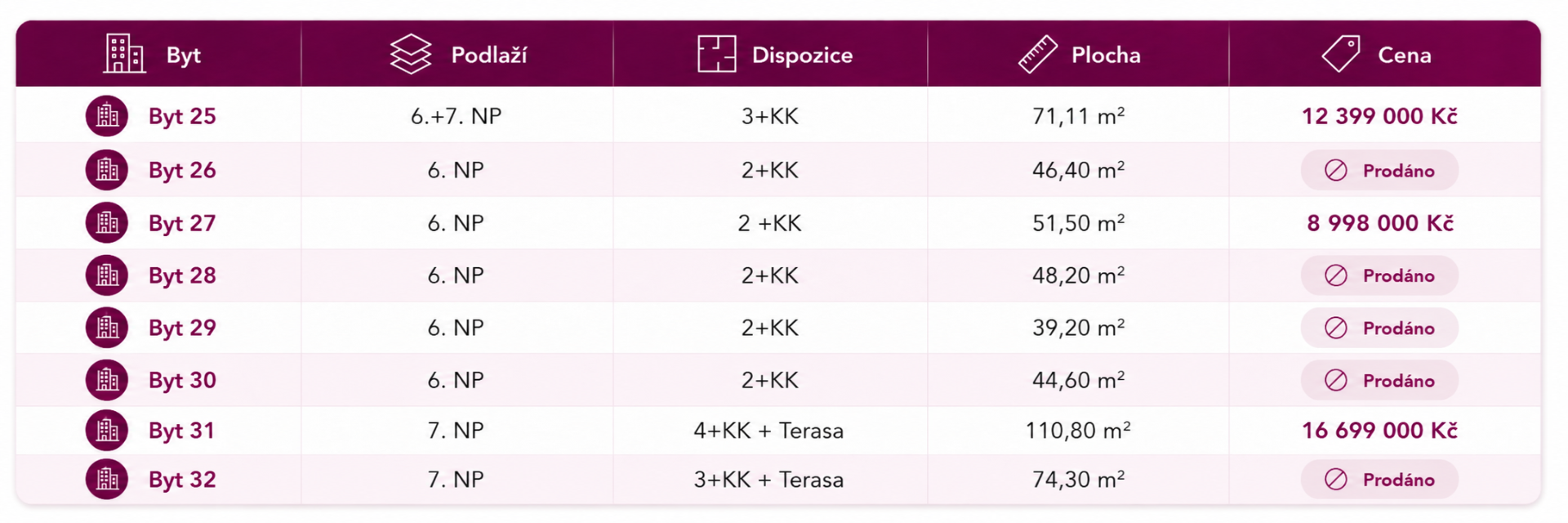Sort by the Plocha column header
The image size is (1568, 523).
1106,55
